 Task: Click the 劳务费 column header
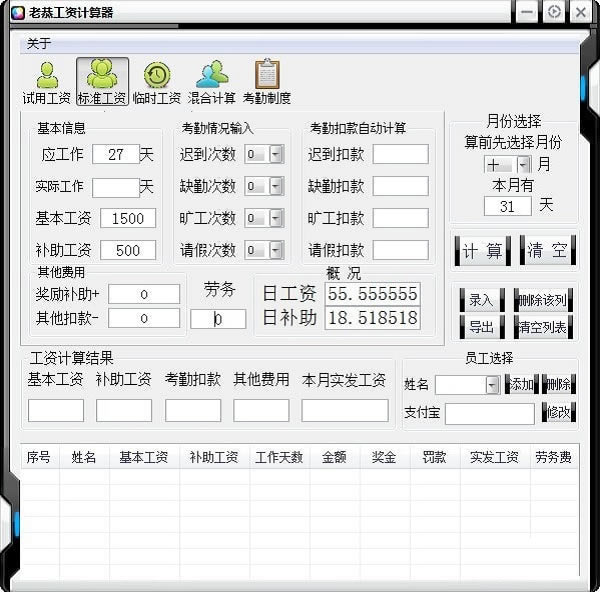(x=554, y=457)
